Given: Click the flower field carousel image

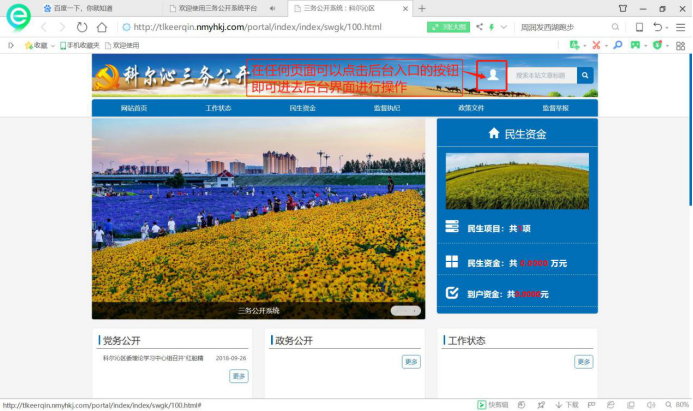Looking at the screenshot, I should click(259, 218).
